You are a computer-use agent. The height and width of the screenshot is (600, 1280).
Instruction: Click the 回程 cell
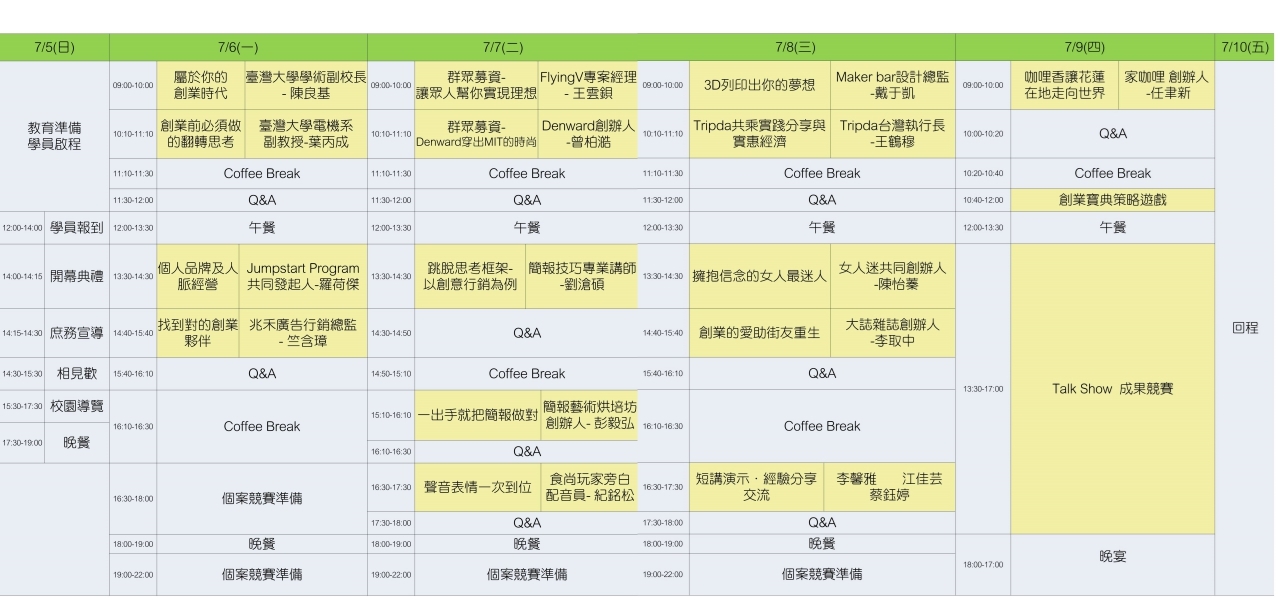coord(1246,328)
